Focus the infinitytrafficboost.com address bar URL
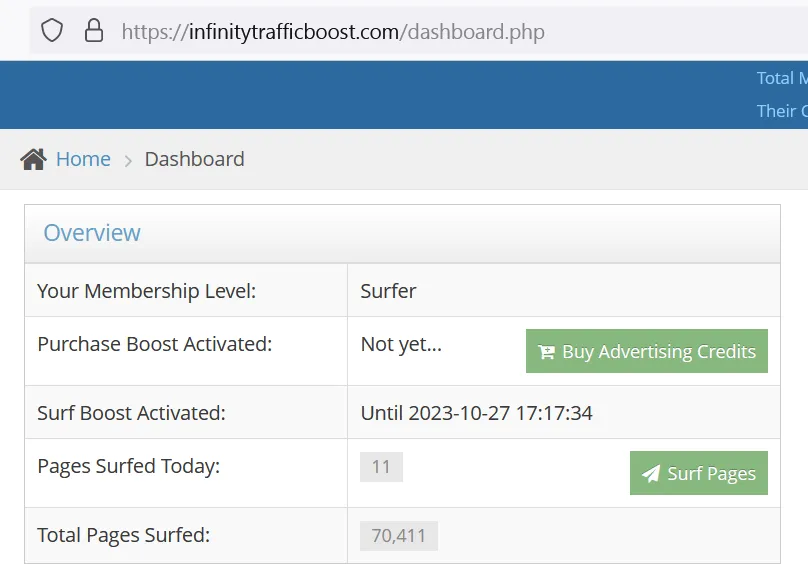 (x=333, y=32)
